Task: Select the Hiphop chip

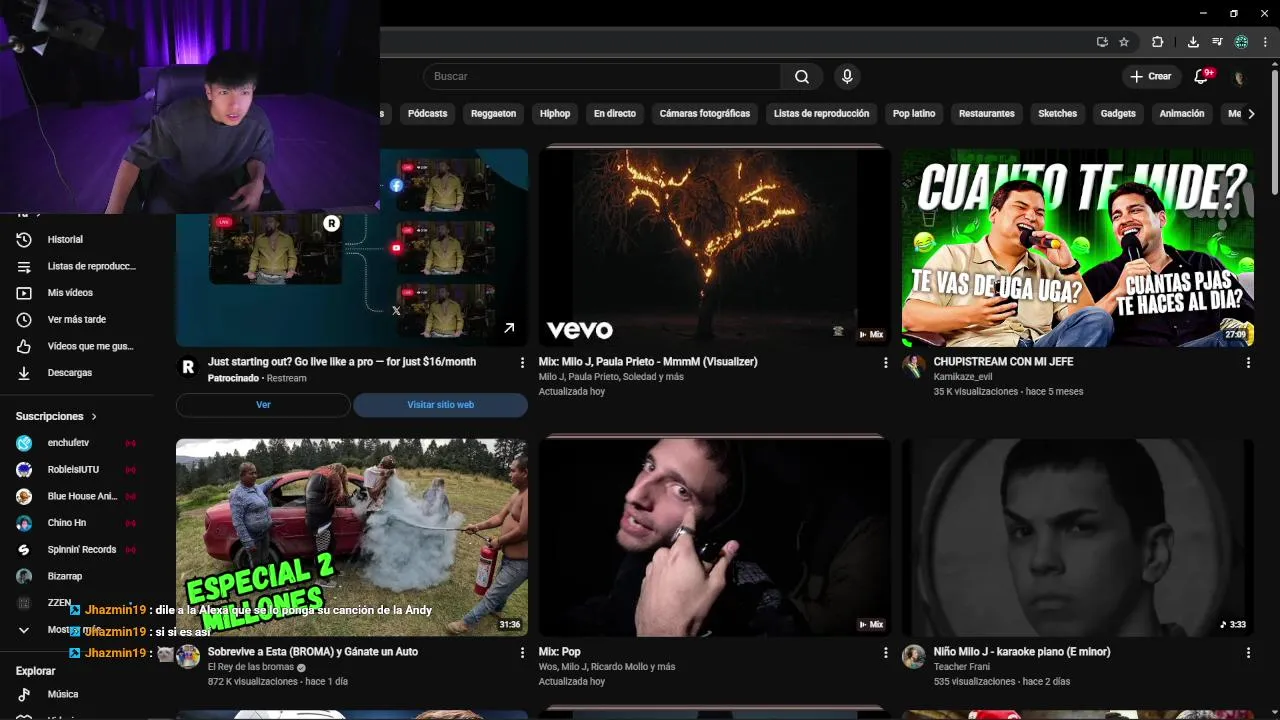Action: (x=555, y=114)
